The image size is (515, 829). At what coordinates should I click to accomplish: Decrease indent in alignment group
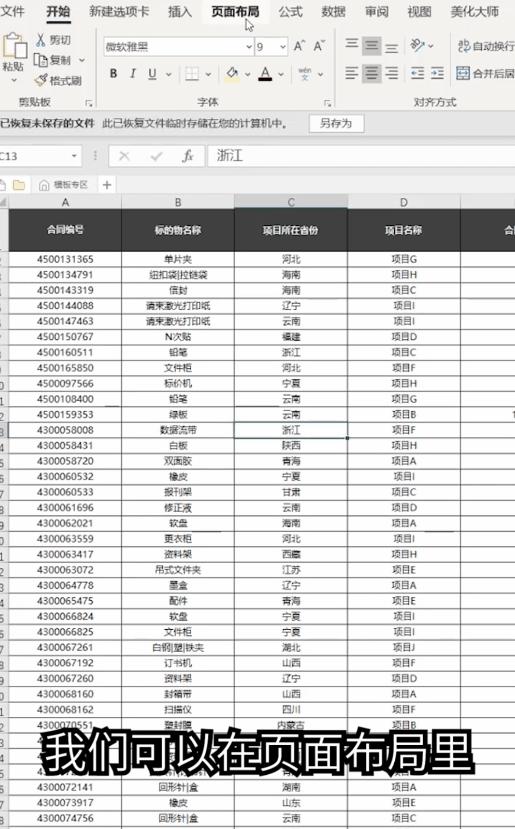point(418,73)
